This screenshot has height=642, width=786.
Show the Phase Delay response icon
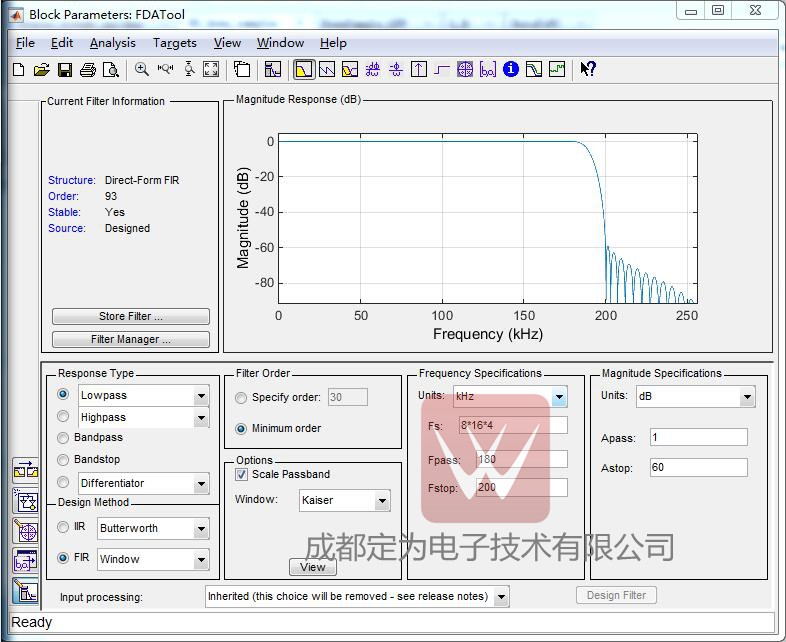point(396,69)
